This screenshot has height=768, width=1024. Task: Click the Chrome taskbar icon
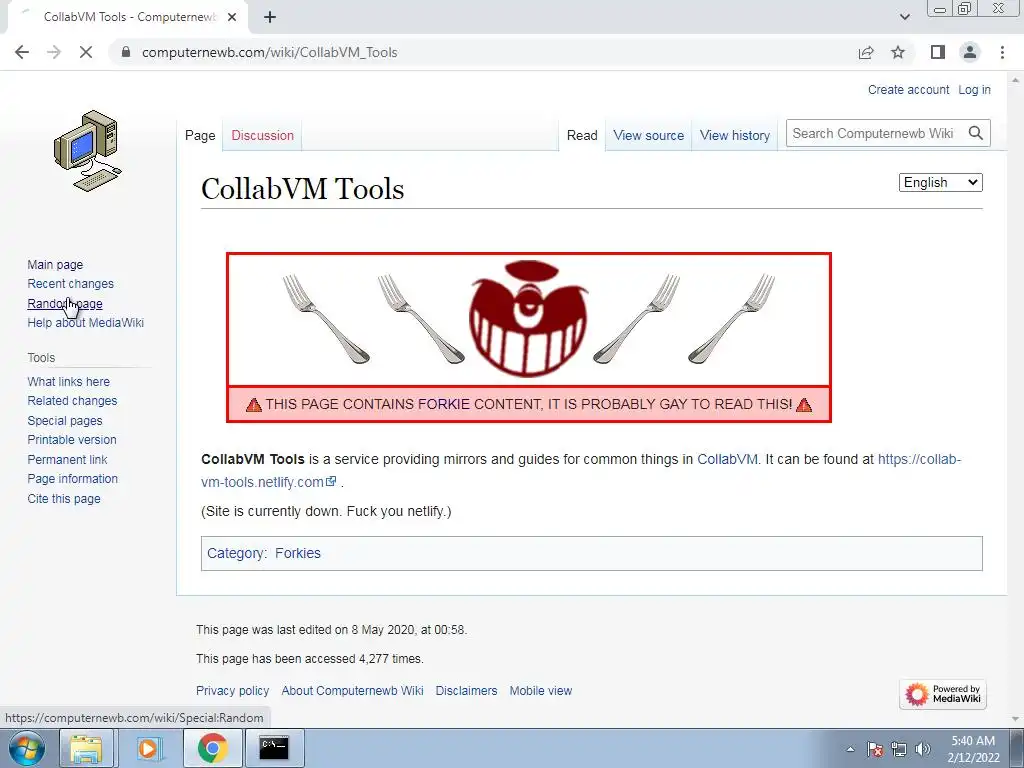click(212, 748)
